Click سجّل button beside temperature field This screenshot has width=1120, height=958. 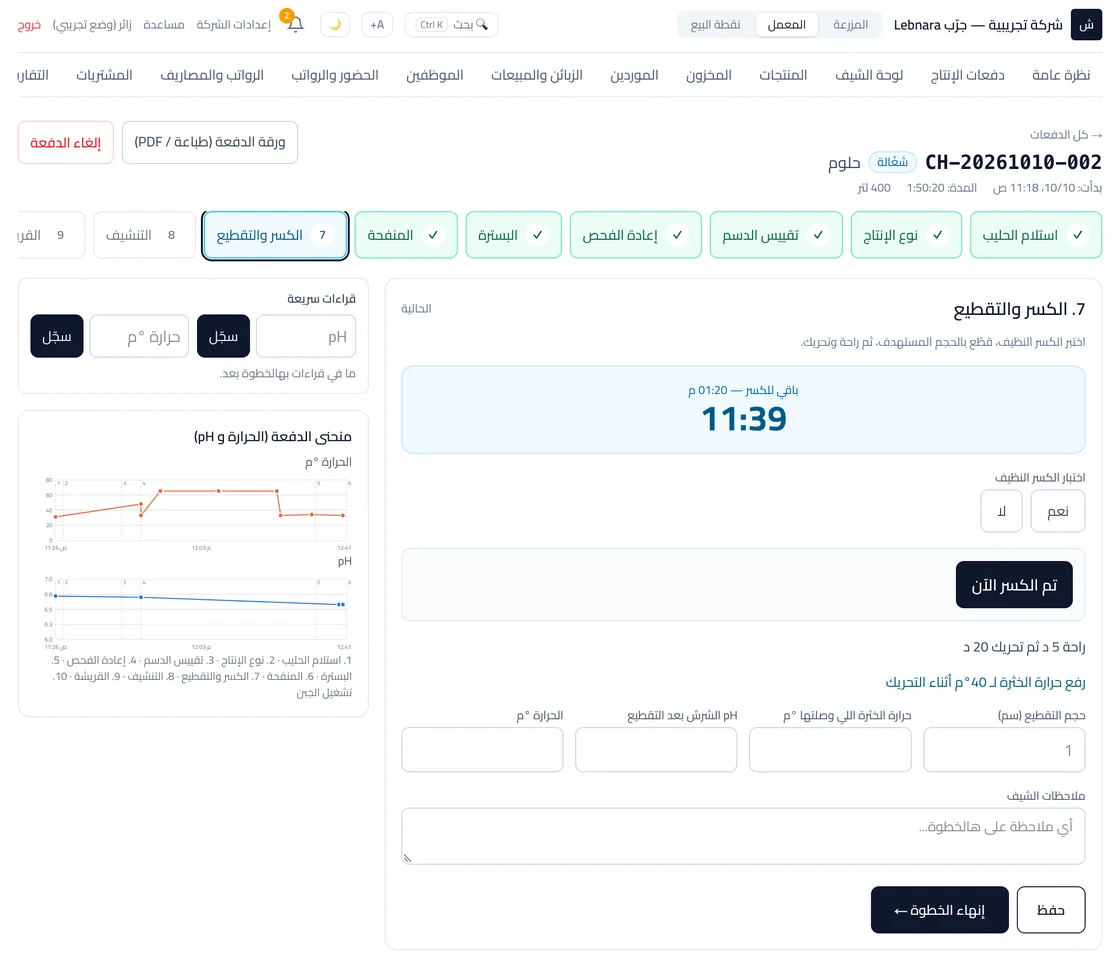(x=56, y=336)
